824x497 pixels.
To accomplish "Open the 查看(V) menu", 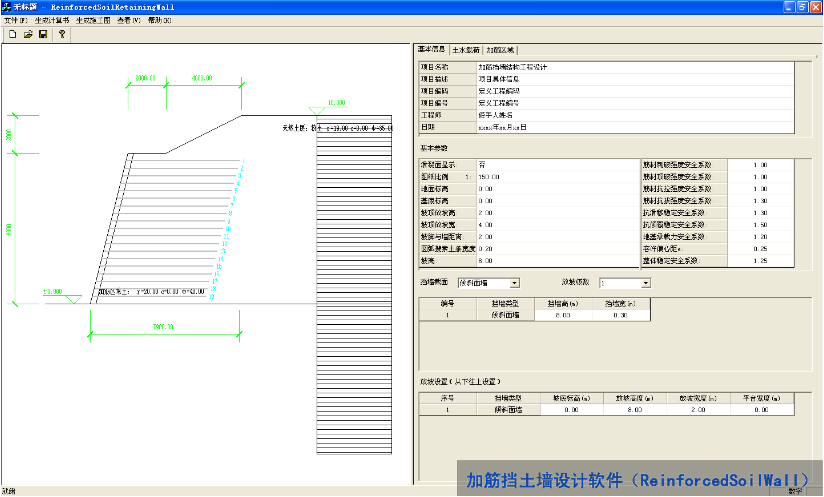I will point(129,20).
